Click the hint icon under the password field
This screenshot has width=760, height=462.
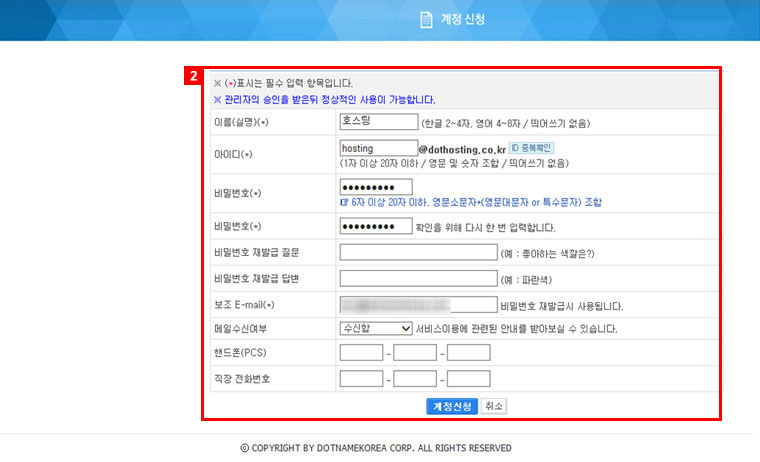[345, 202]
